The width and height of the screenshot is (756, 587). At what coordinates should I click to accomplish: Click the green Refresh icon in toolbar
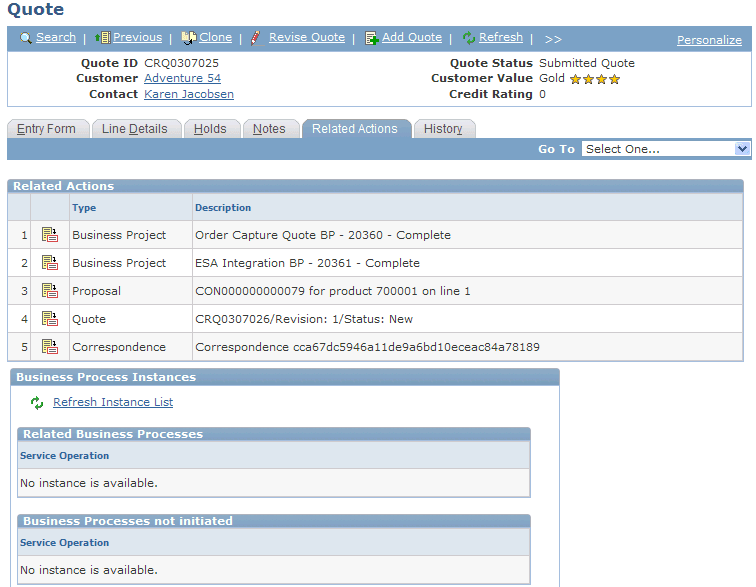(469, 38)
